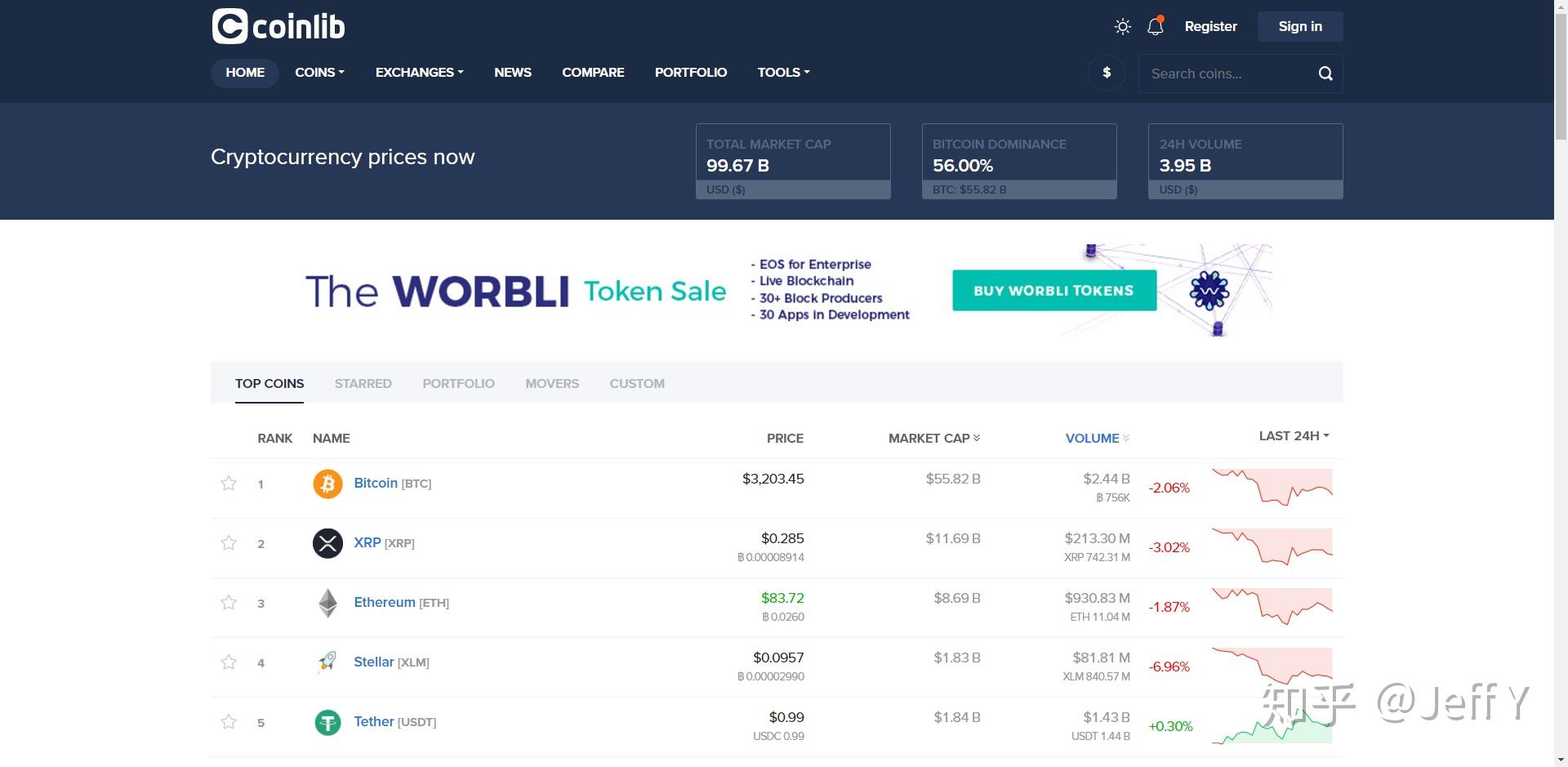Screen dimensions: 1568x767
Task: Open Ethereum 24h sparkline chart
Action: pyautogui.click(x=1272, y=606)
